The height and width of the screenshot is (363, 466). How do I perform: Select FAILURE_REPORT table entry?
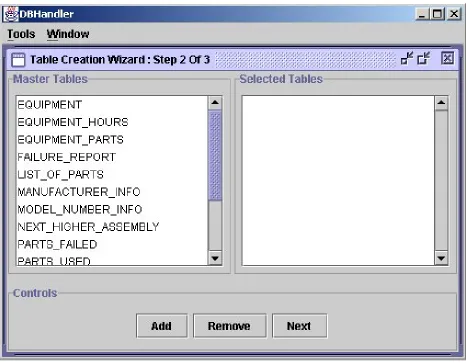[112, 157]
